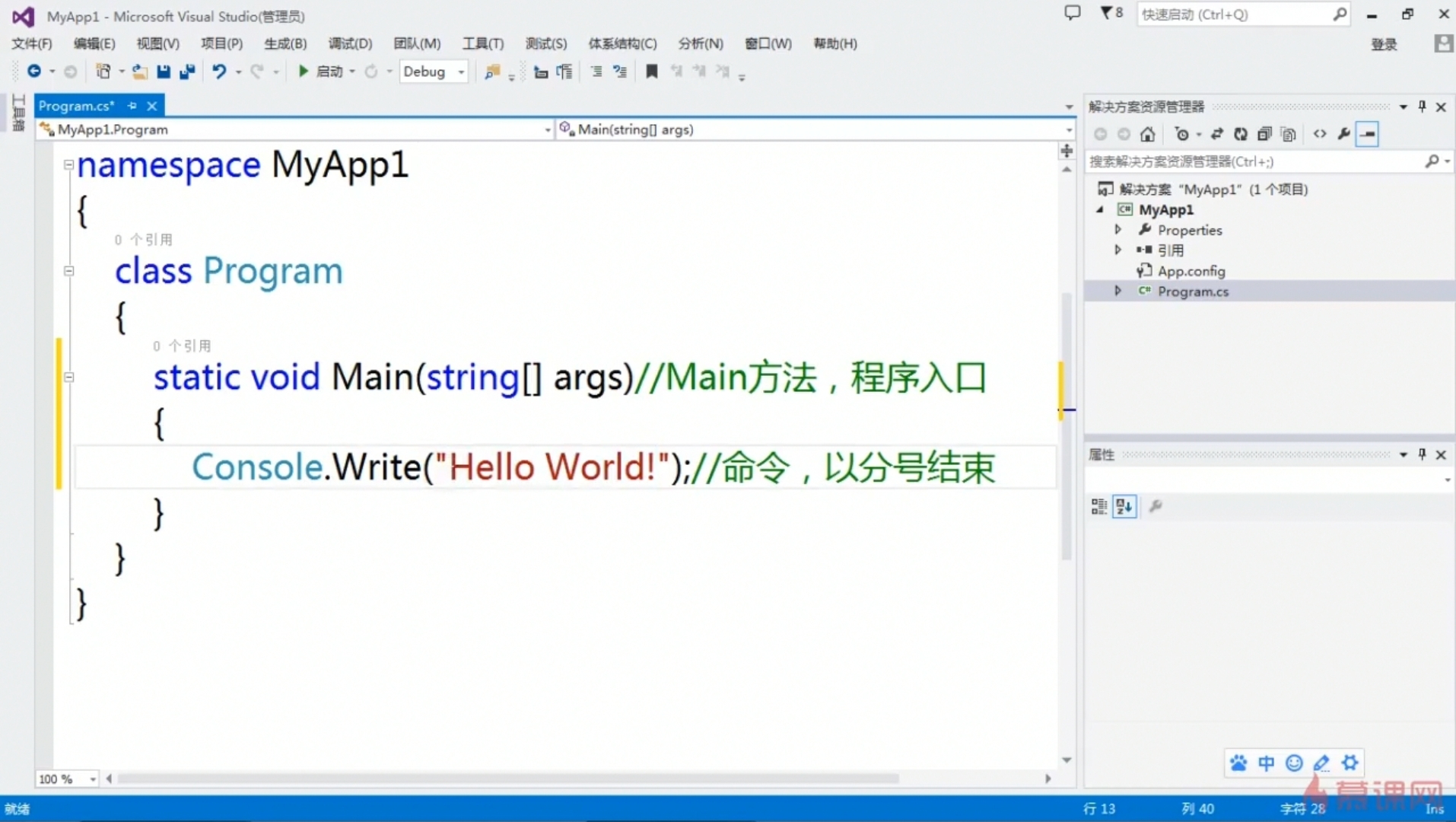1456x822 pixels.
Task: Close the Program.cs tab
Action: (152, 106)
